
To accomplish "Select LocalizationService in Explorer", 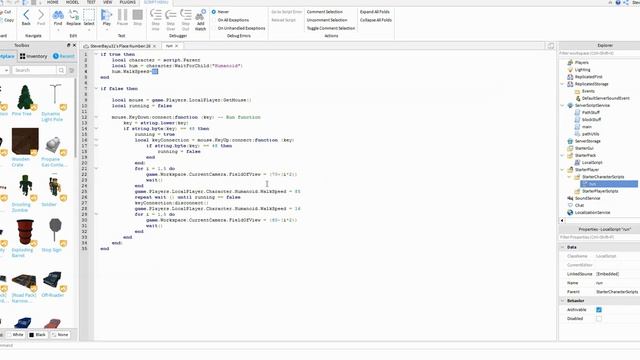I will coord(592,213).
